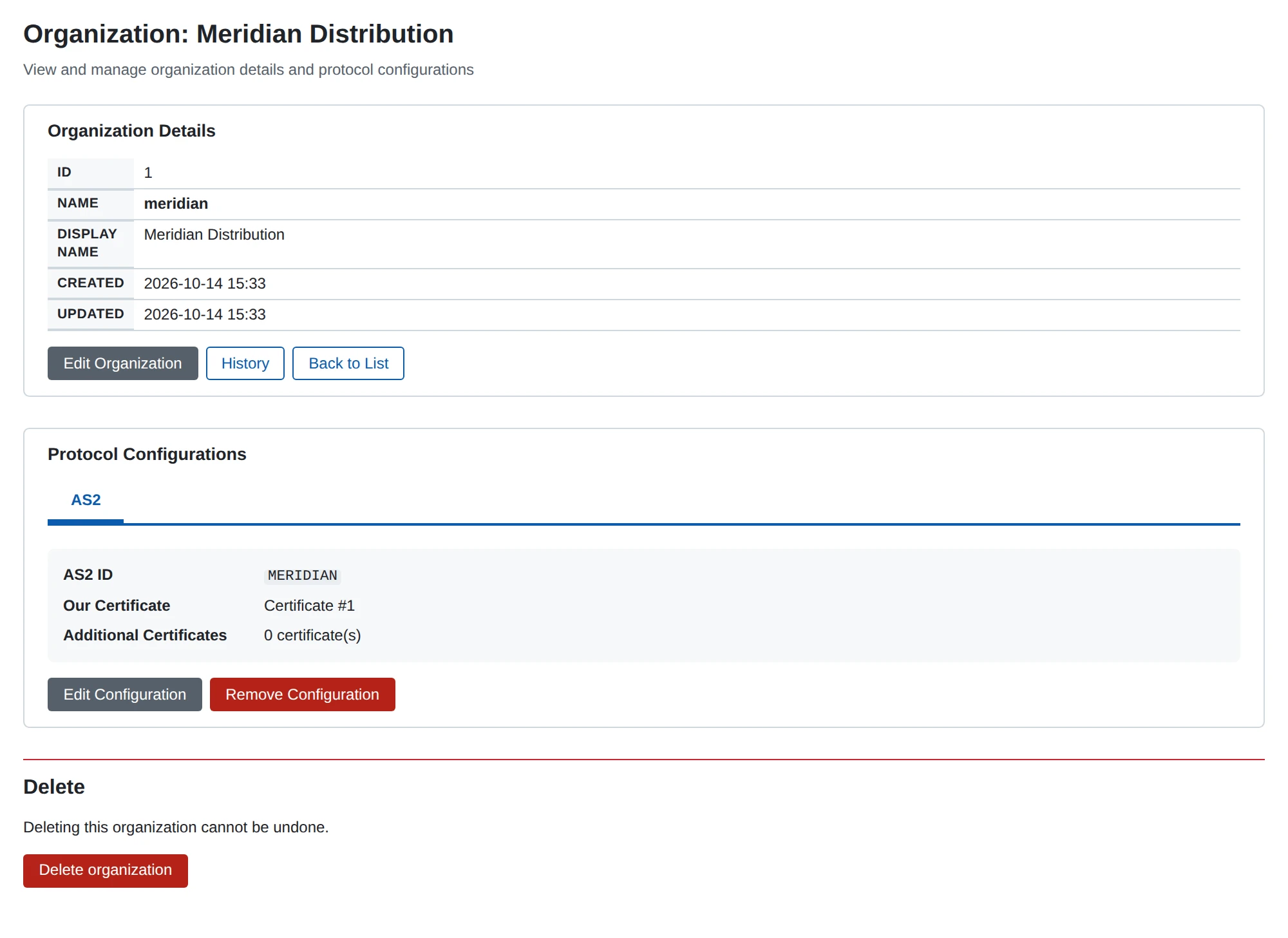Click the Delete section heading
Image resolution: width=1288 pixels, height=938 pixels.
click(54, 787)
